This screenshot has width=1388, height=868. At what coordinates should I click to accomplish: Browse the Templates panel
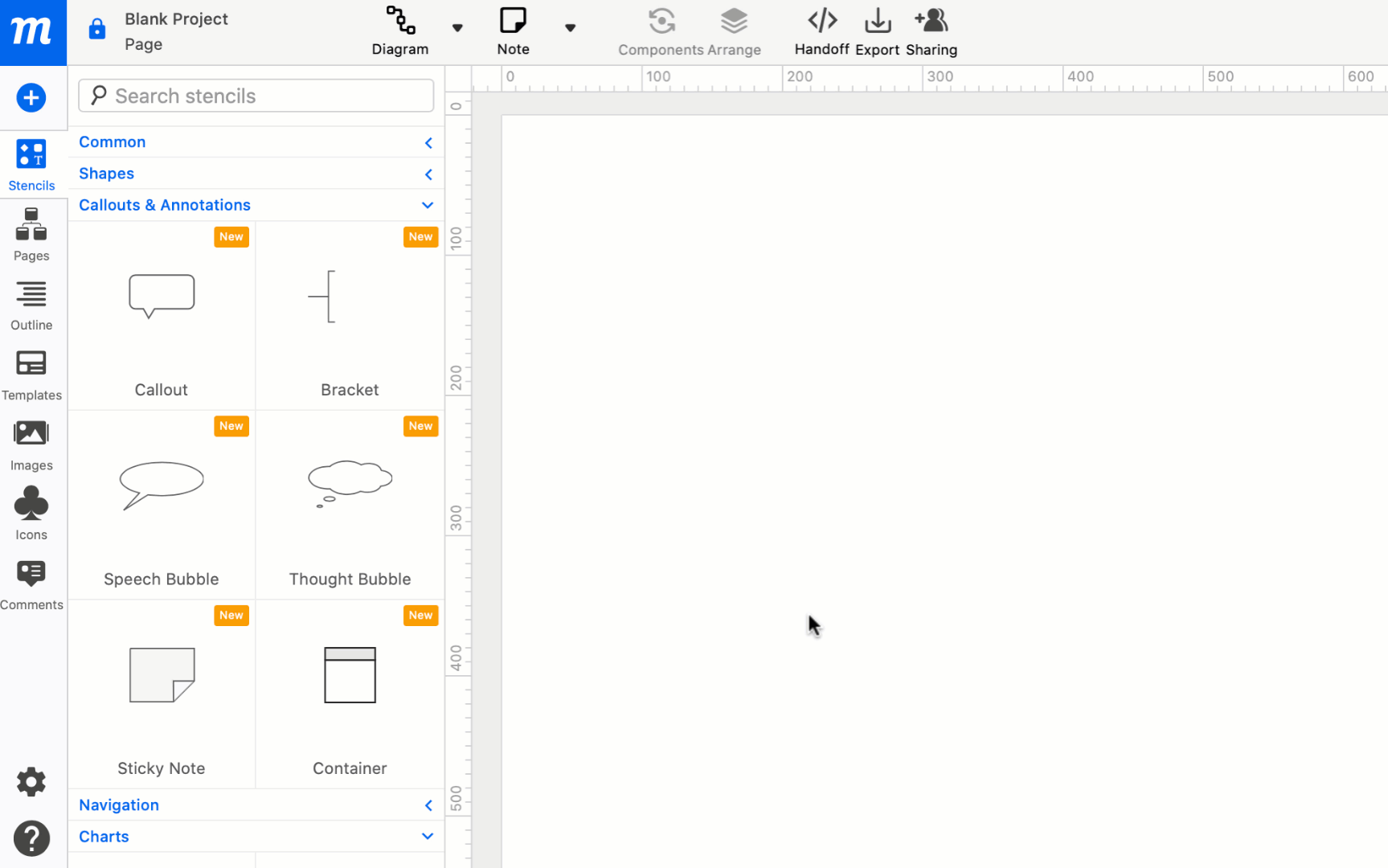(31, 374)
